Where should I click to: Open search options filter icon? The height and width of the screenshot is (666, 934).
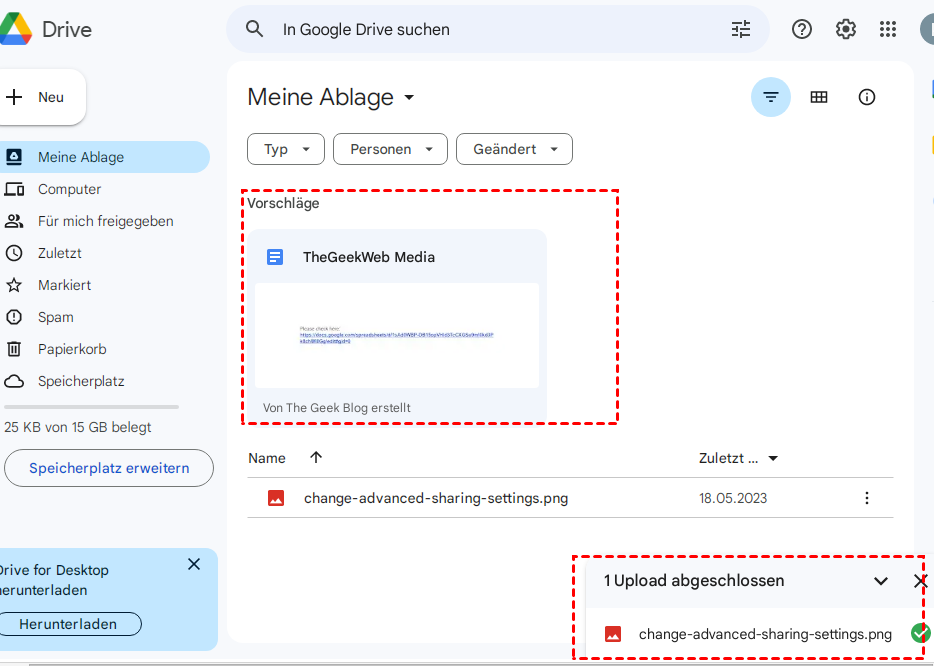[741, 29]
